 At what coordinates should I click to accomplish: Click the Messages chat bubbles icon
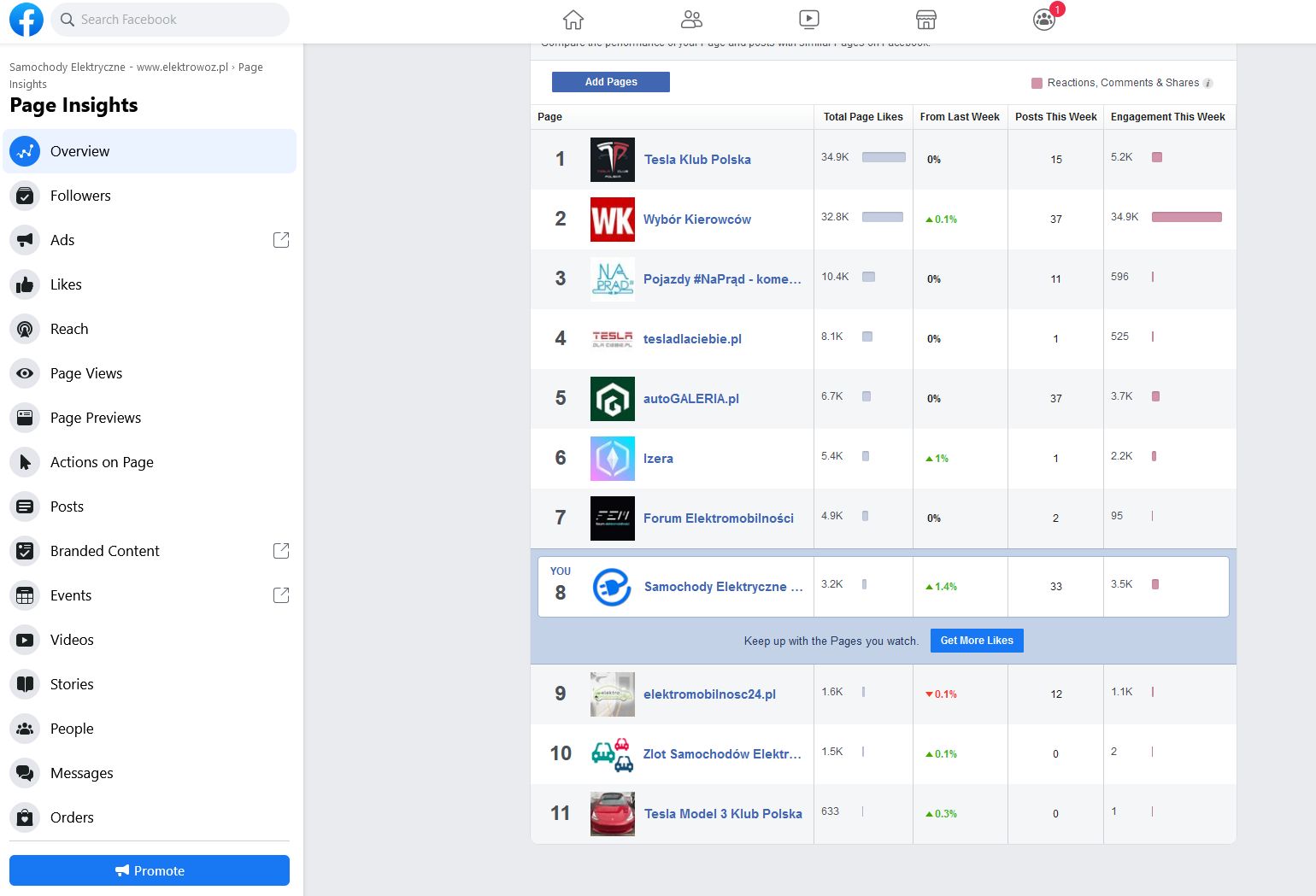(25, 773)
